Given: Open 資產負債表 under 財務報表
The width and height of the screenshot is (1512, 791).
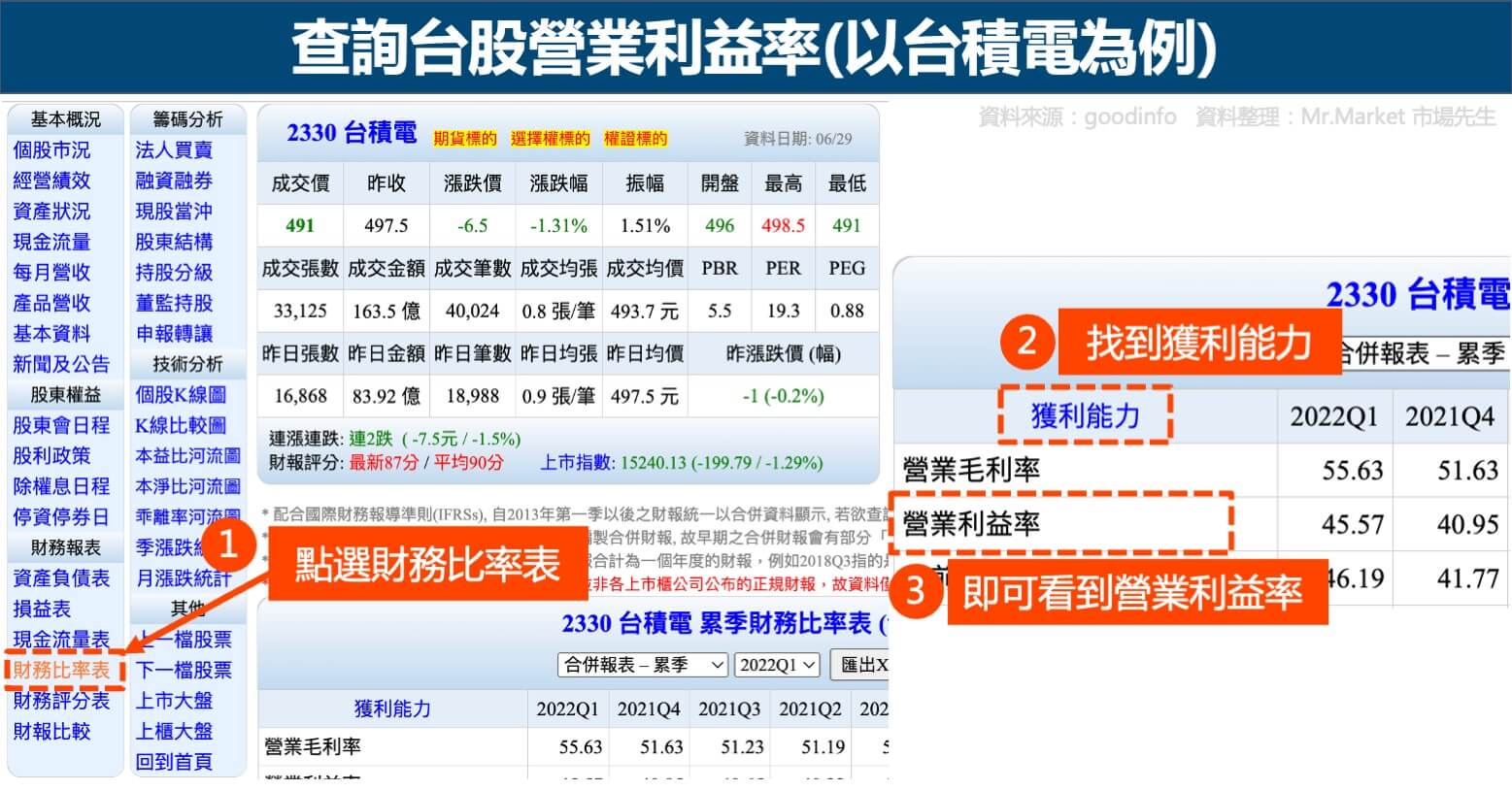Looking at the screenshot, I should (x=61, y=578).
